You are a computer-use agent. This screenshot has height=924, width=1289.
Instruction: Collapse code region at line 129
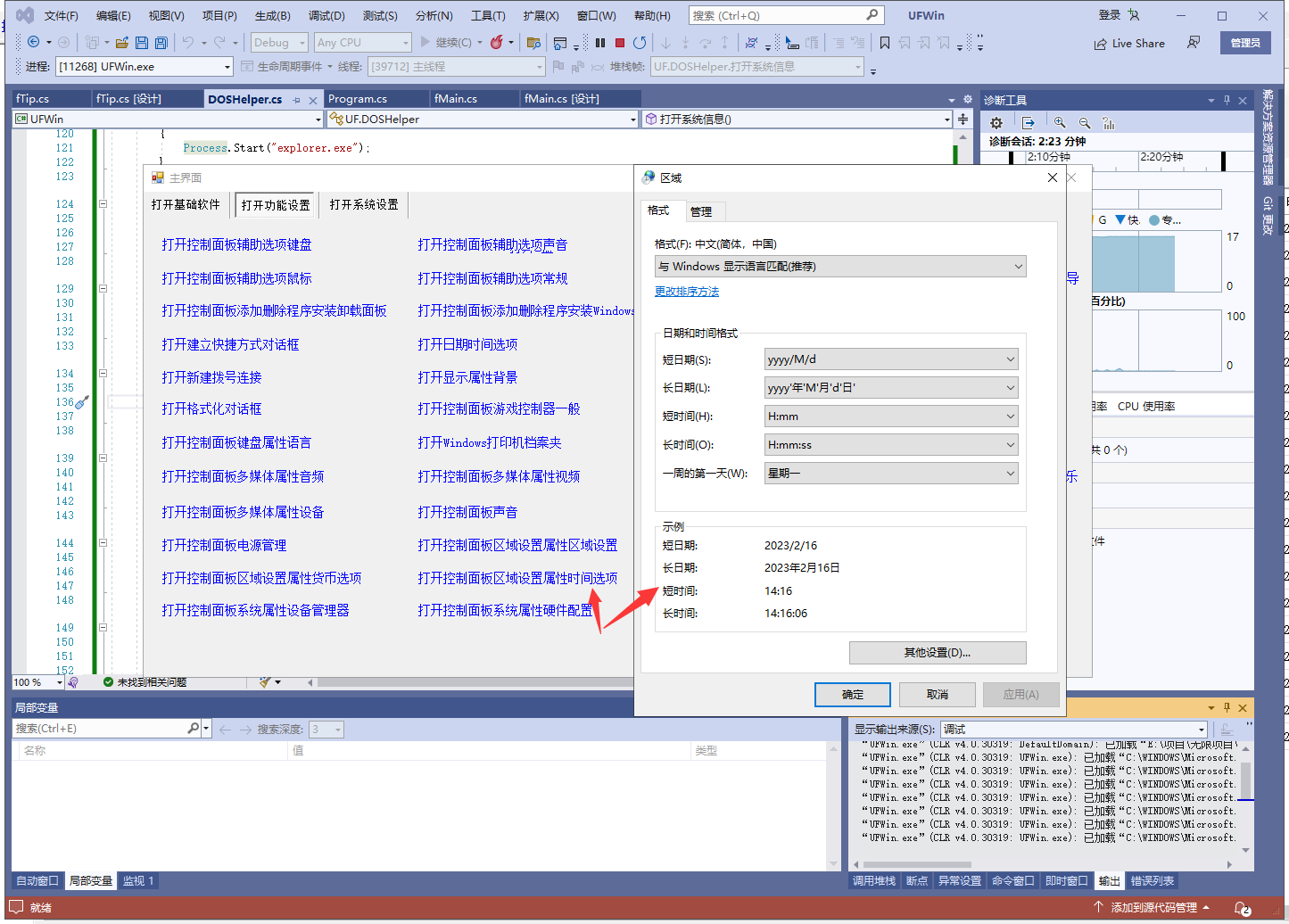click(103, 289)
